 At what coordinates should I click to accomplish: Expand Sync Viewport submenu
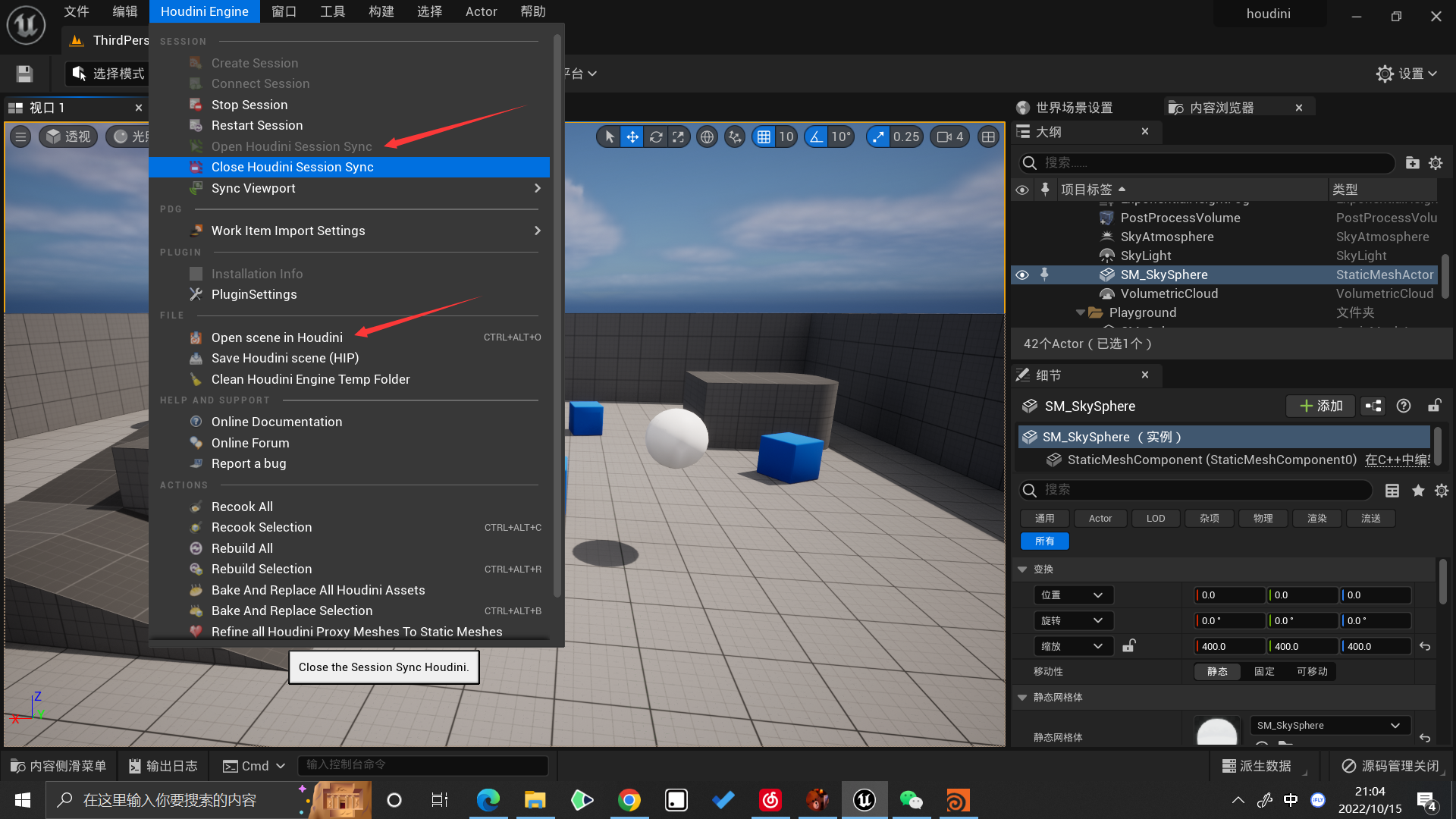pos(349,188)
